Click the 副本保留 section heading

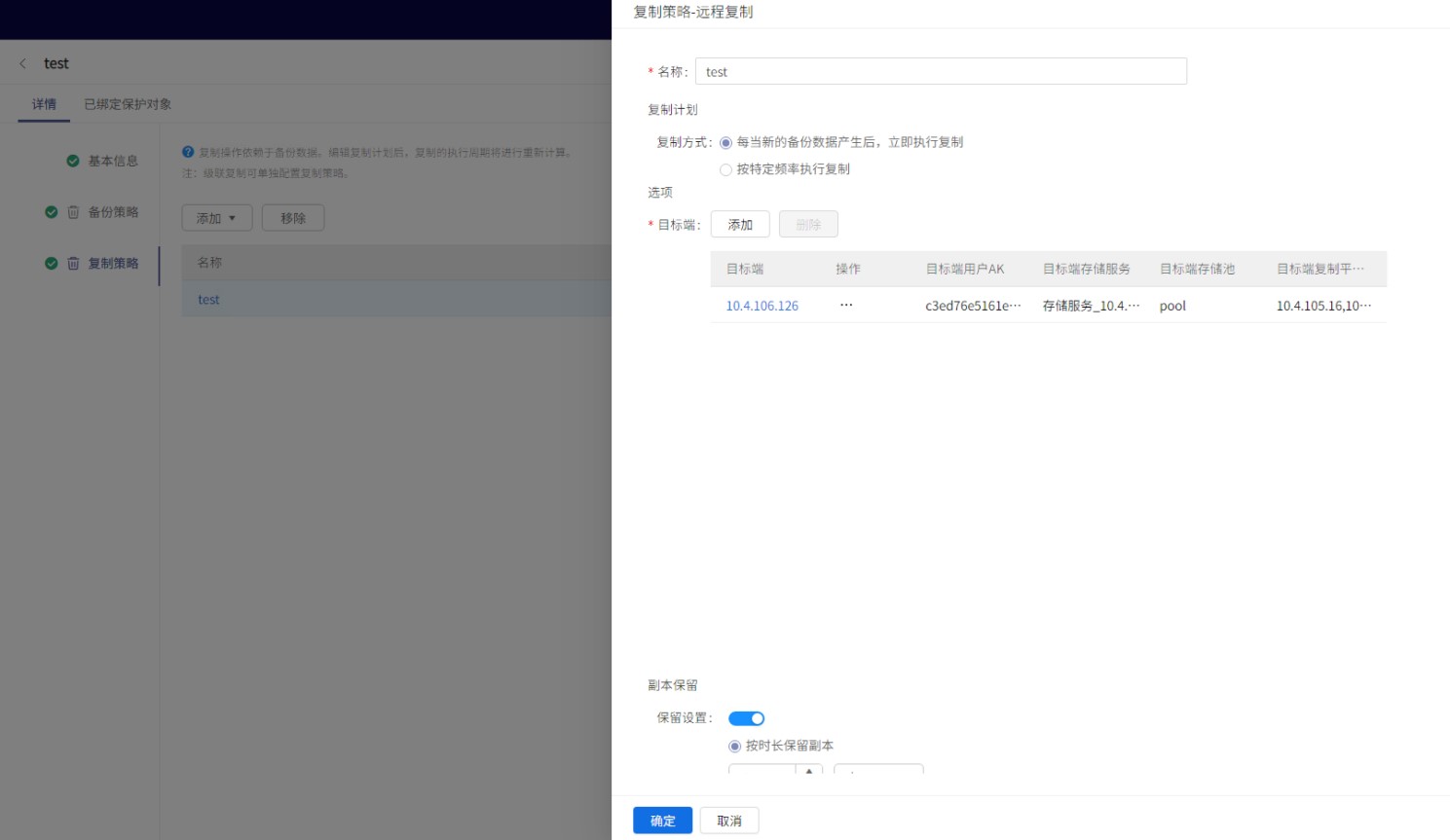tap(673, 685)
